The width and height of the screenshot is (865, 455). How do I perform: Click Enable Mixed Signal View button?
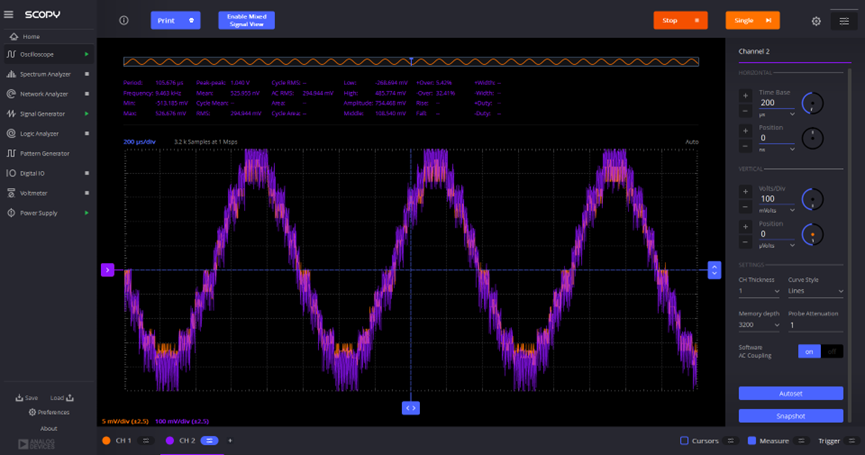click(246, 20)
